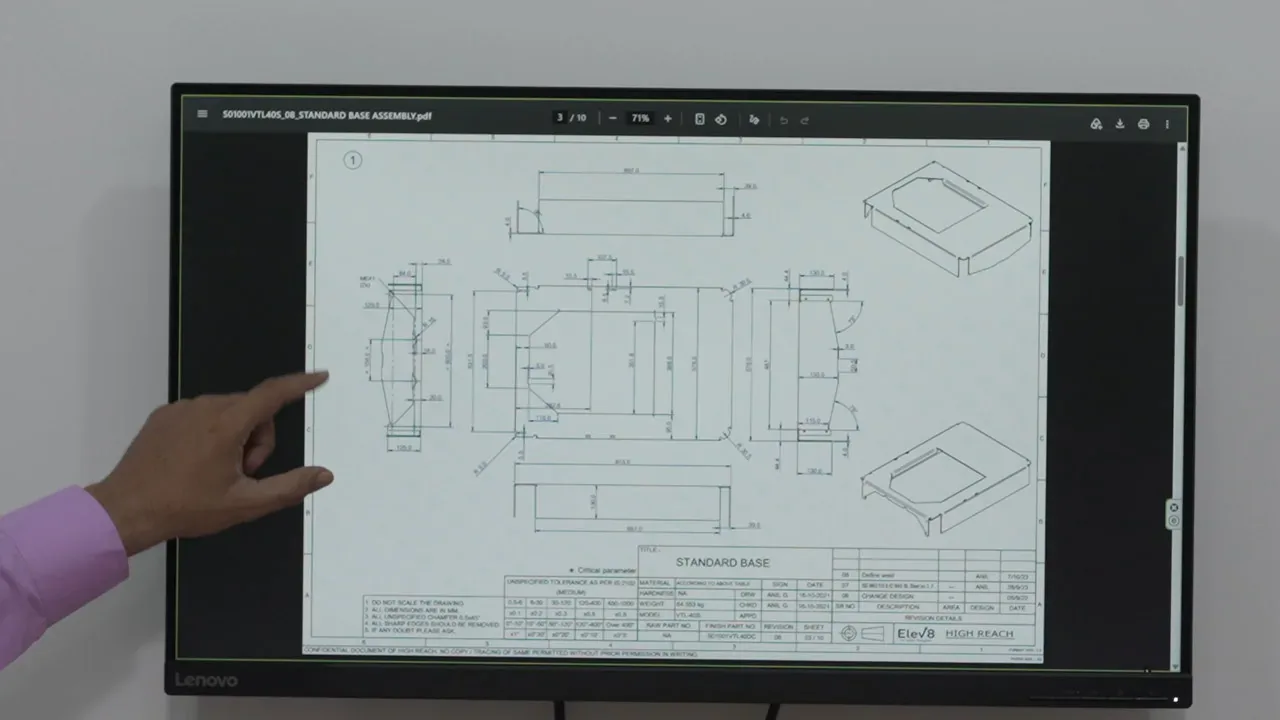Click the lower floating side widget button

(1174, 521)
